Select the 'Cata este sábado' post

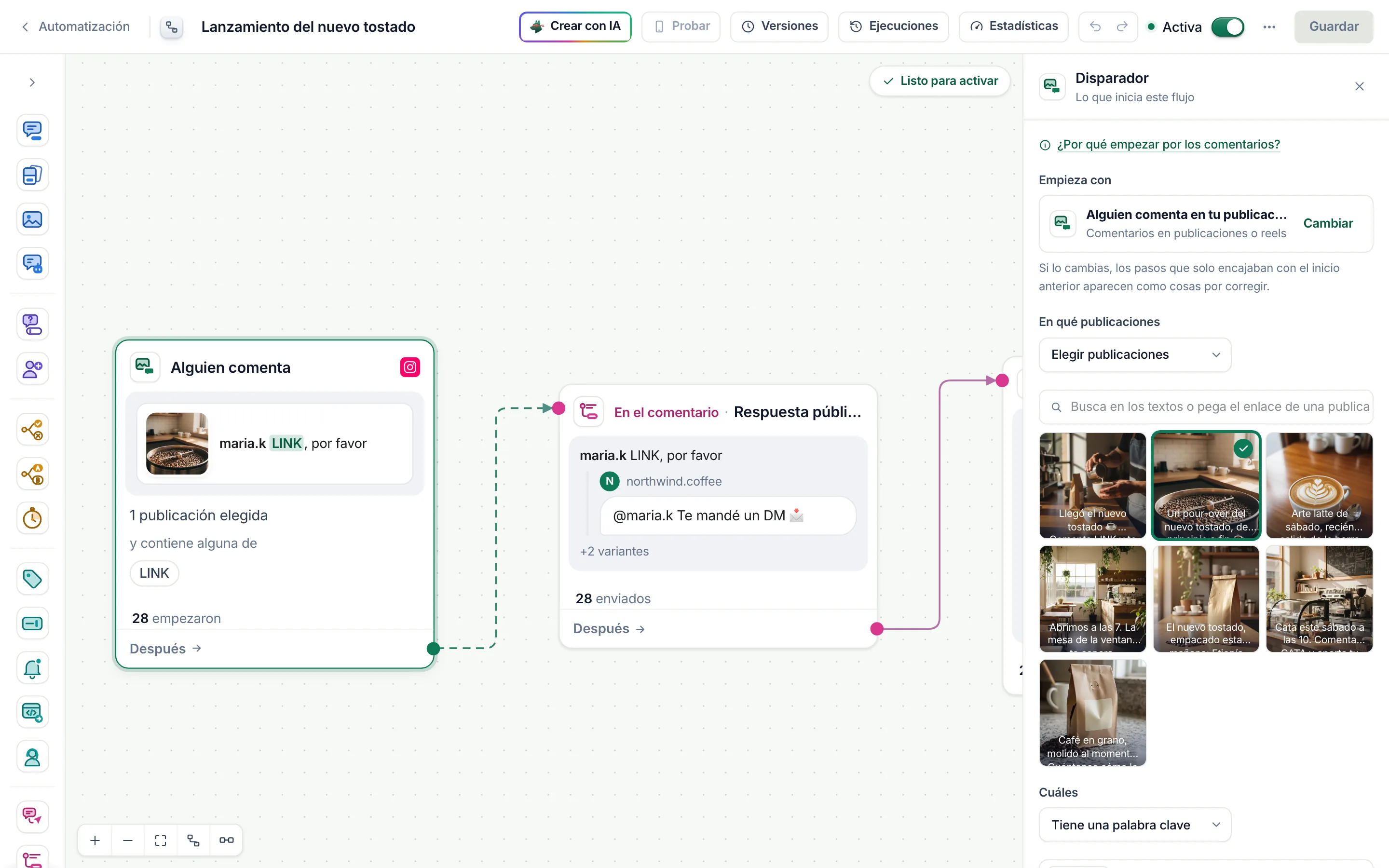pyautogui.click(x=1319, y=598)
